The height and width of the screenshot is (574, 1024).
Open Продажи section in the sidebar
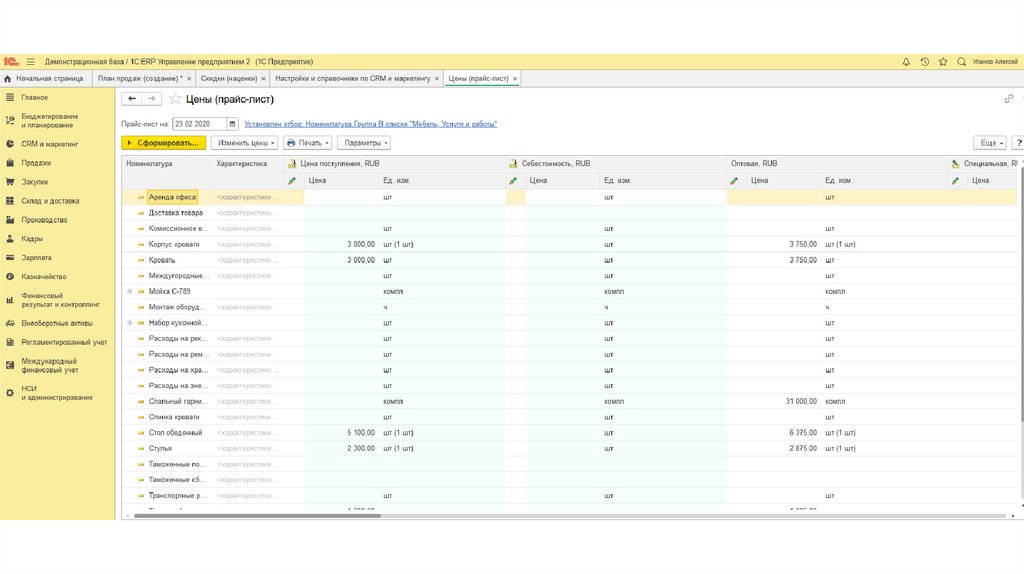click(x=36, y=163)
